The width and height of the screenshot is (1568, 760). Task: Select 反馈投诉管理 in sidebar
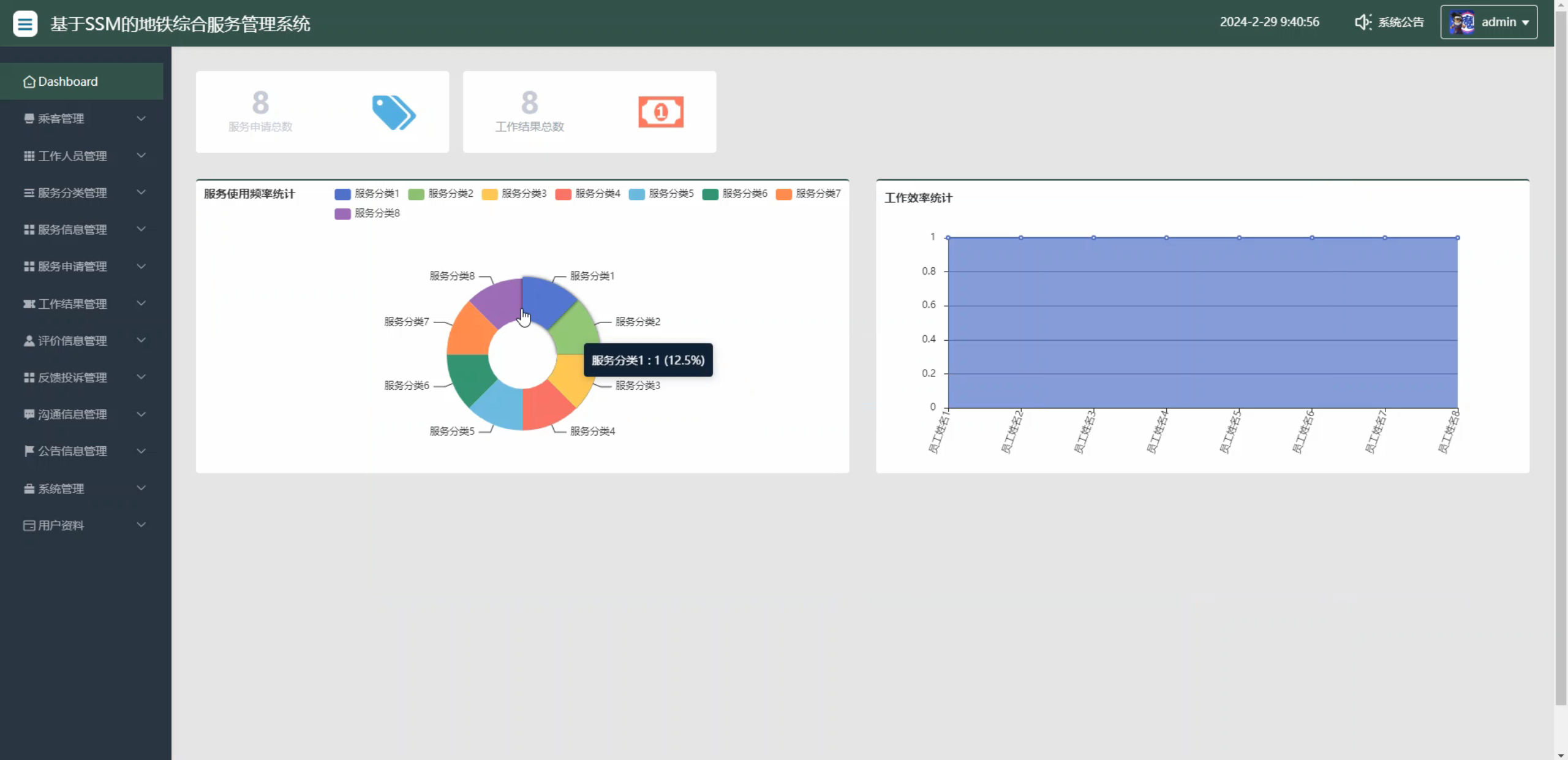[x=72, y=378]
